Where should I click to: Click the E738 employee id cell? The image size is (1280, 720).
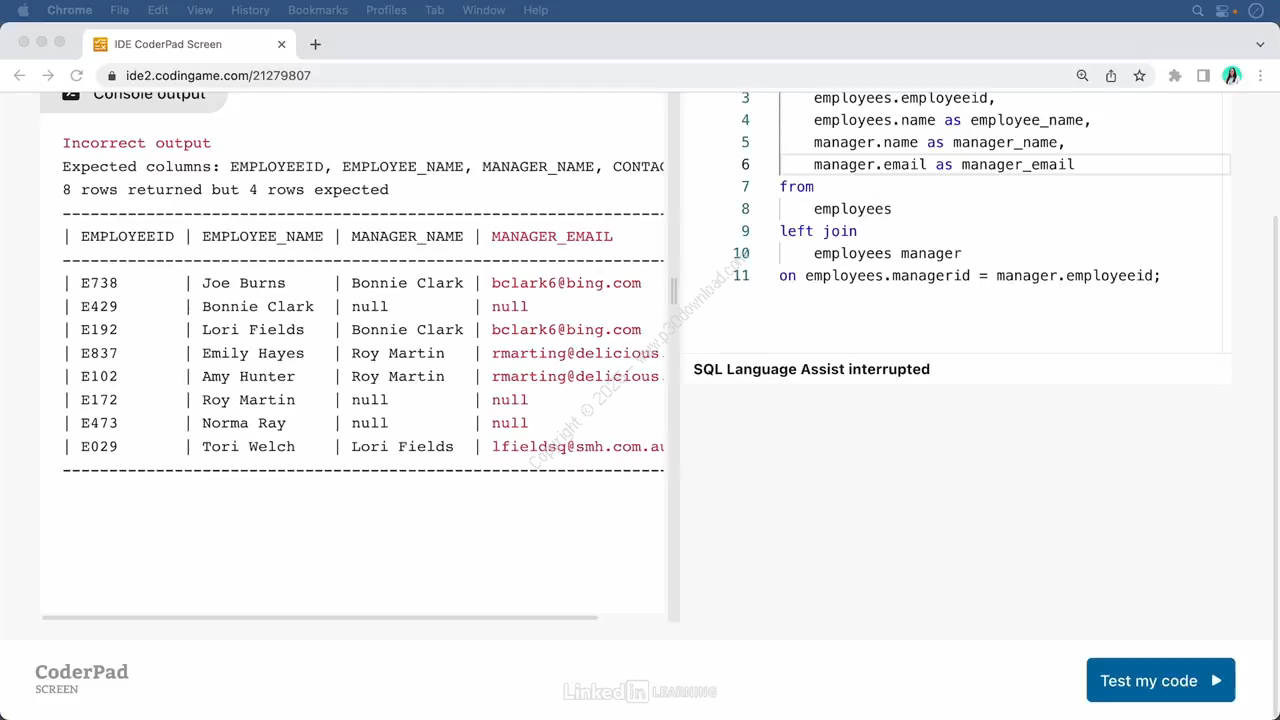(x=99, y=283)
